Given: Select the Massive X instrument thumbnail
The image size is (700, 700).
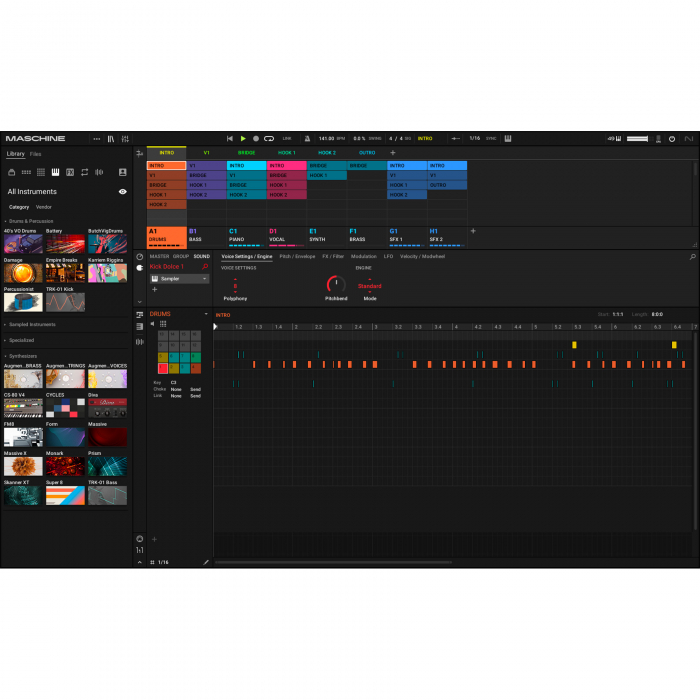Looking at the screenshot, I should [x=22, y=466].
